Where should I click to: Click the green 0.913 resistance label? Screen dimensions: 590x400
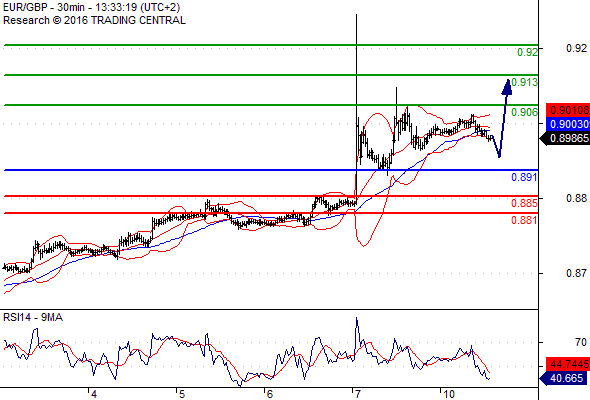point(524,82)
